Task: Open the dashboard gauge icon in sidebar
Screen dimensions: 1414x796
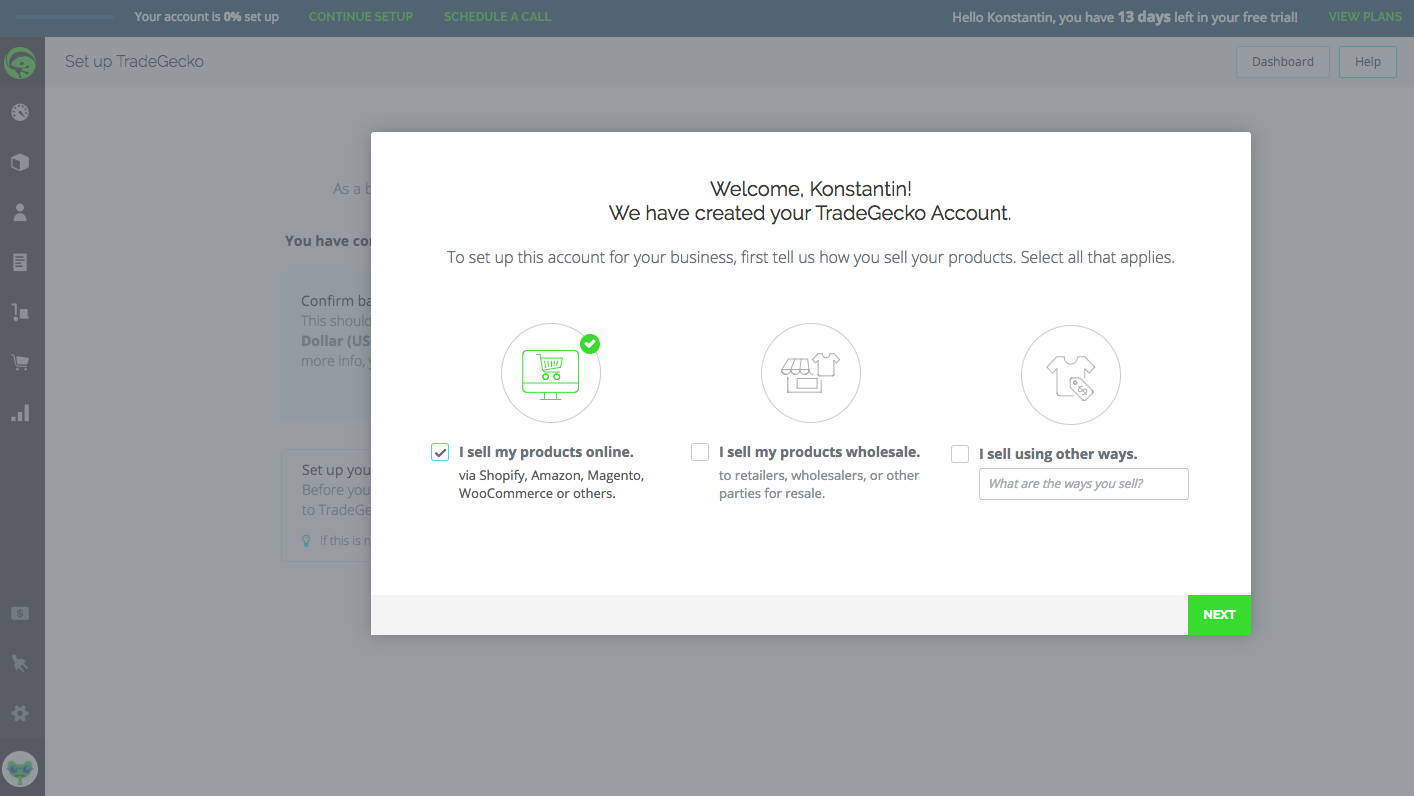Action: pos(20,112)
